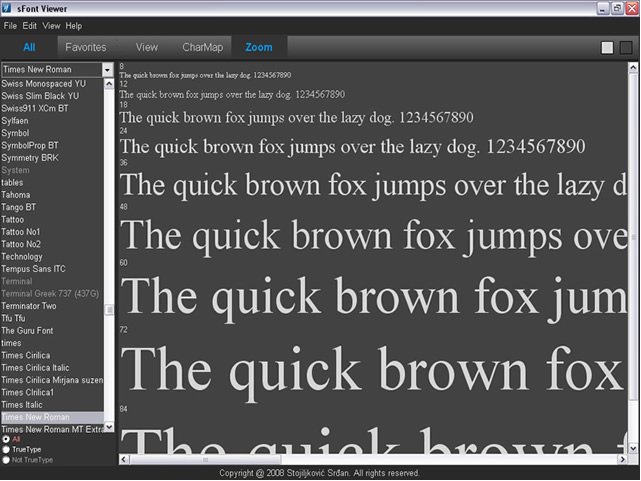Click the size 12 sample text line

pyautogui.click(x=232, y=94)
